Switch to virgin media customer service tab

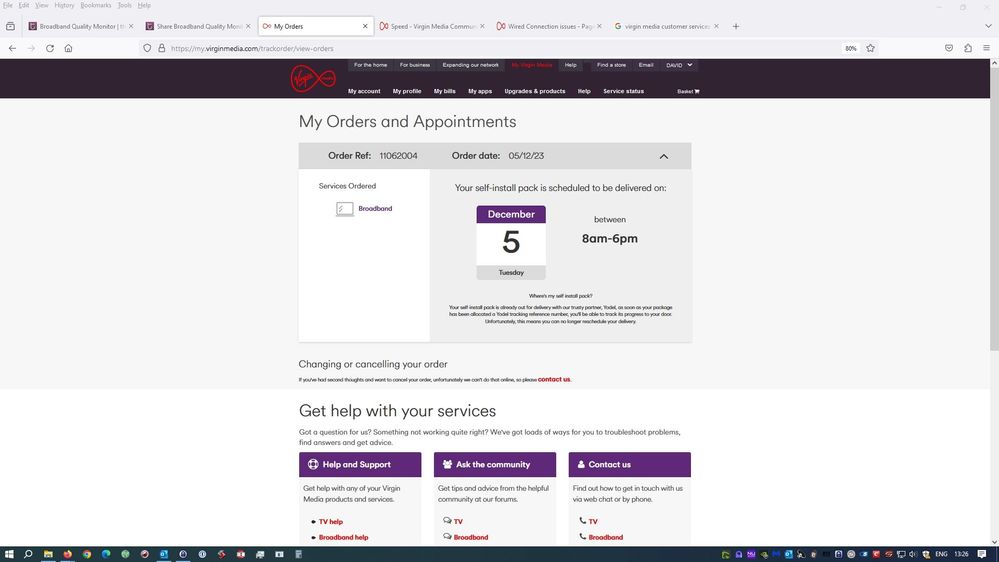[666, 26]
